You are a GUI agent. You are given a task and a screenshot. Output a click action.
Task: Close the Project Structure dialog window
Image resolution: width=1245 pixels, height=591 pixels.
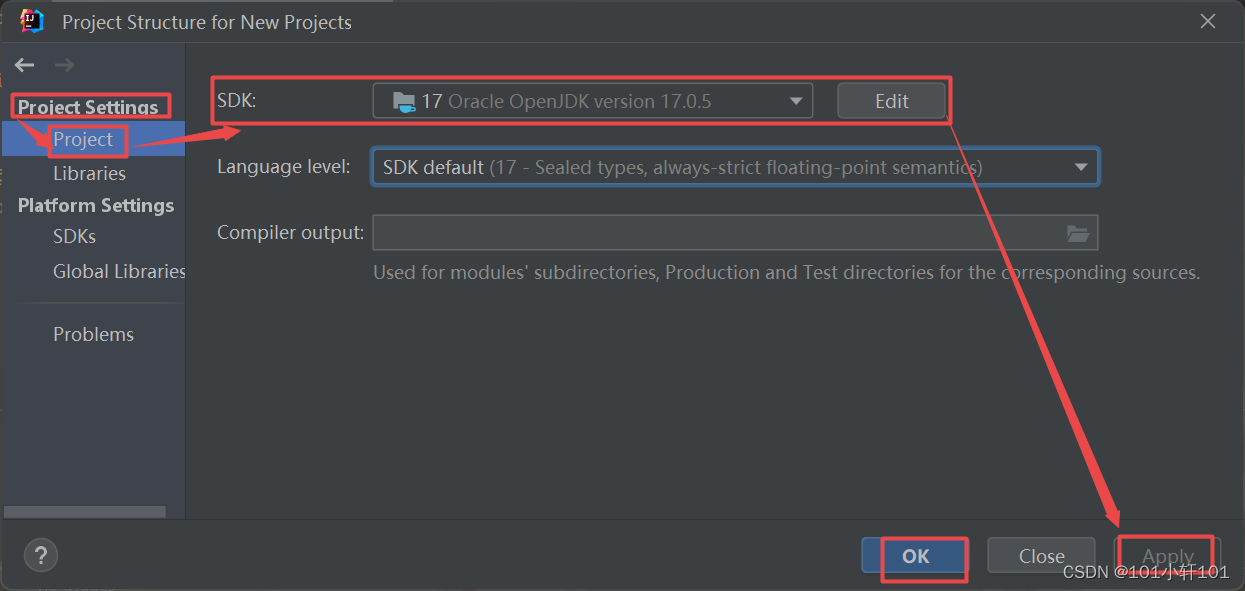click(1208, 21)
